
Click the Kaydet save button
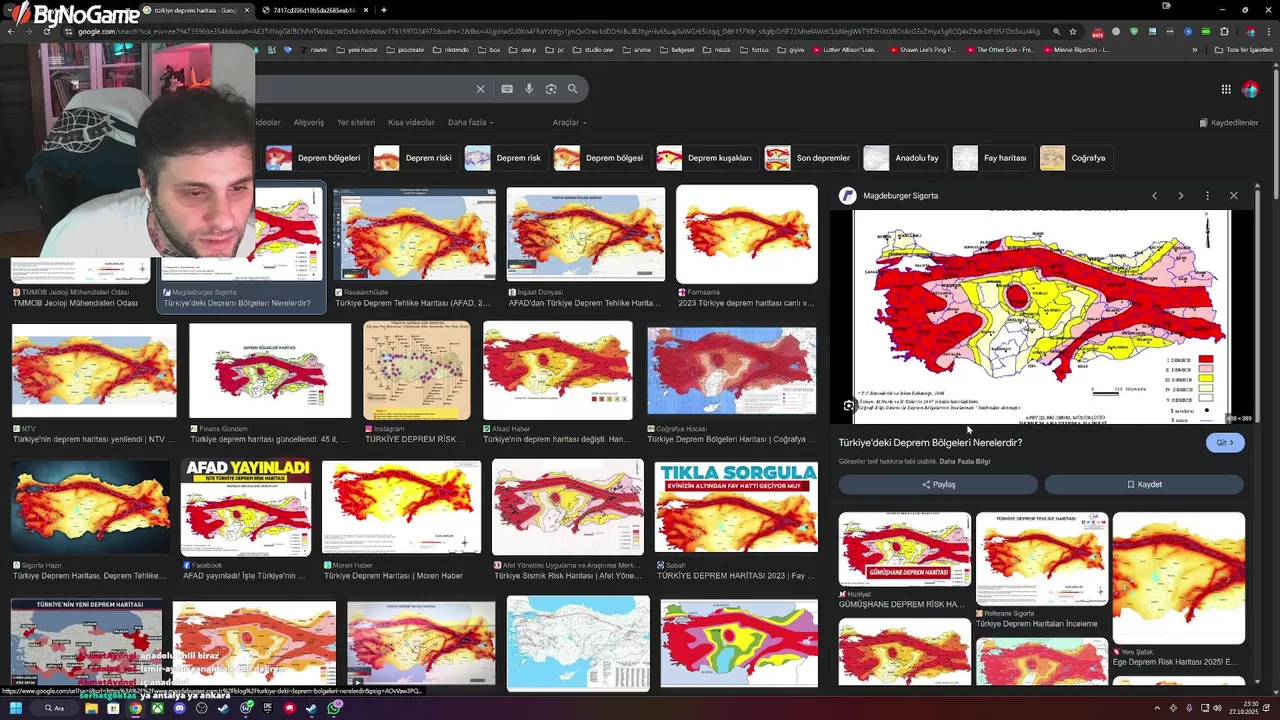point(1144,484)
